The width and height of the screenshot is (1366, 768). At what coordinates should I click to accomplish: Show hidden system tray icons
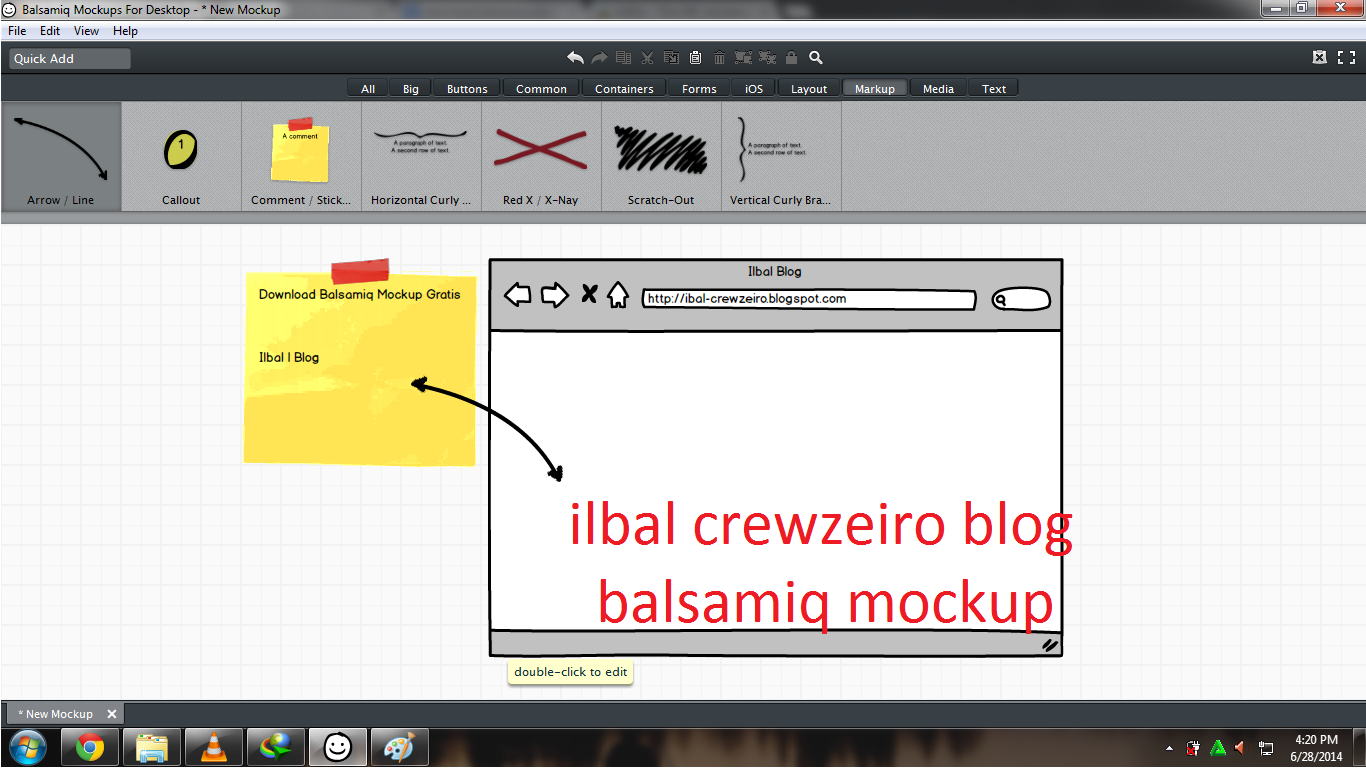1170,748
